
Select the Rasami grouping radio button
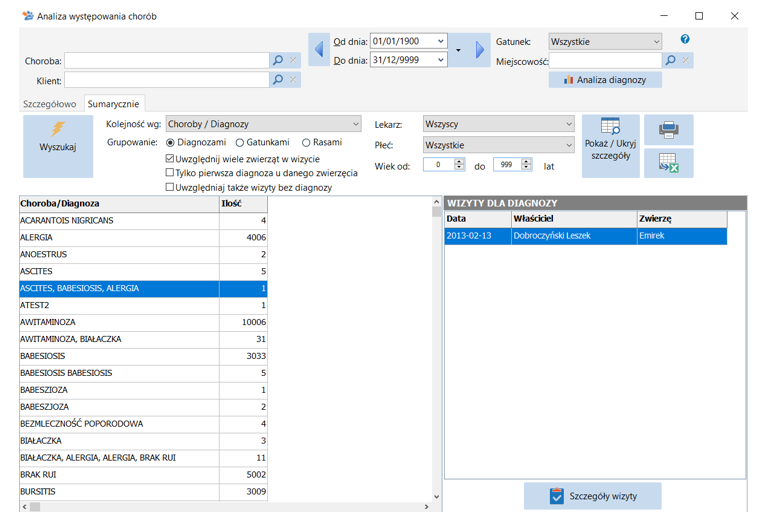306,142
